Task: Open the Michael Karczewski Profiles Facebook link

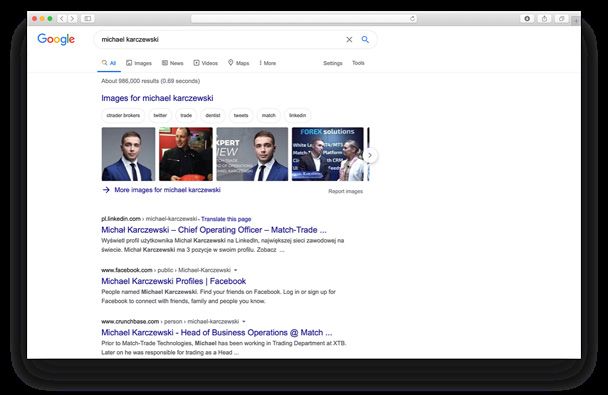Action: 173,281
